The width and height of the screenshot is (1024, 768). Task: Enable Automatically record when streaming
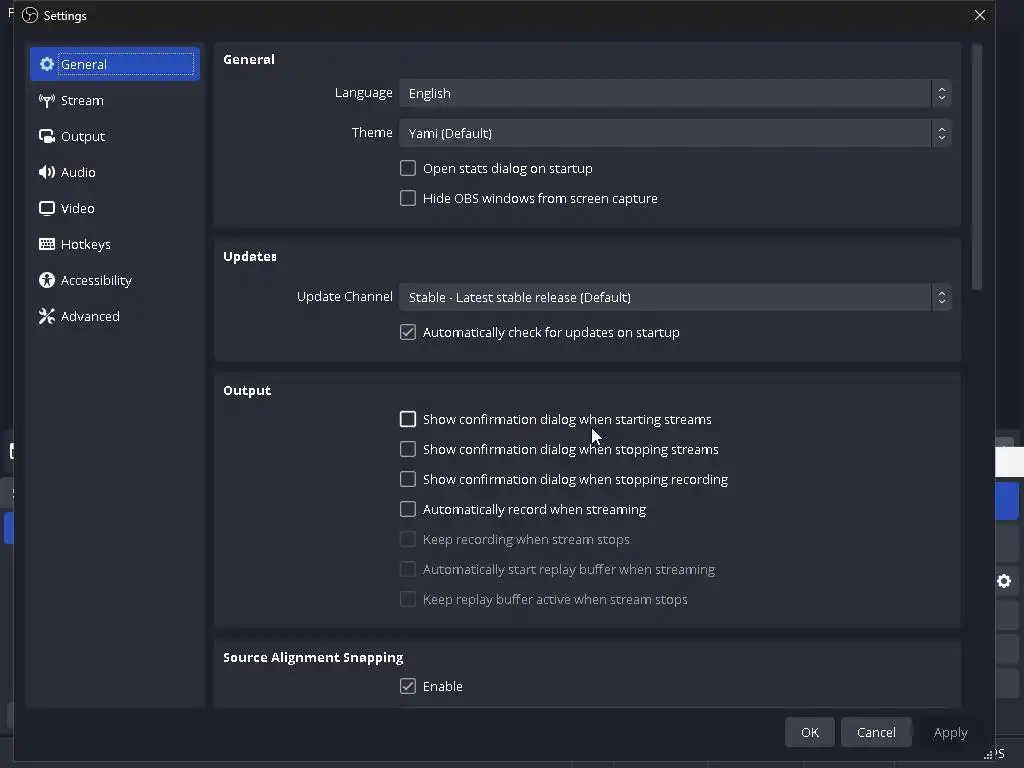pos(408,509)
